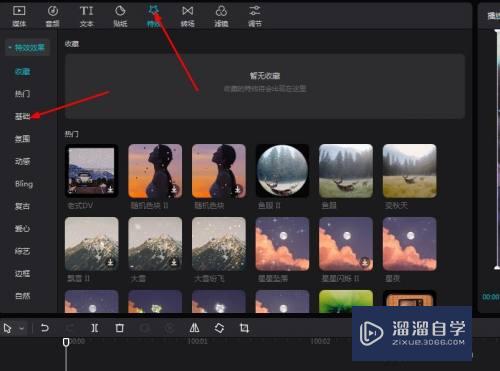
Task: Select 复古 retro category in sidebar
Action: pos(22,206)
